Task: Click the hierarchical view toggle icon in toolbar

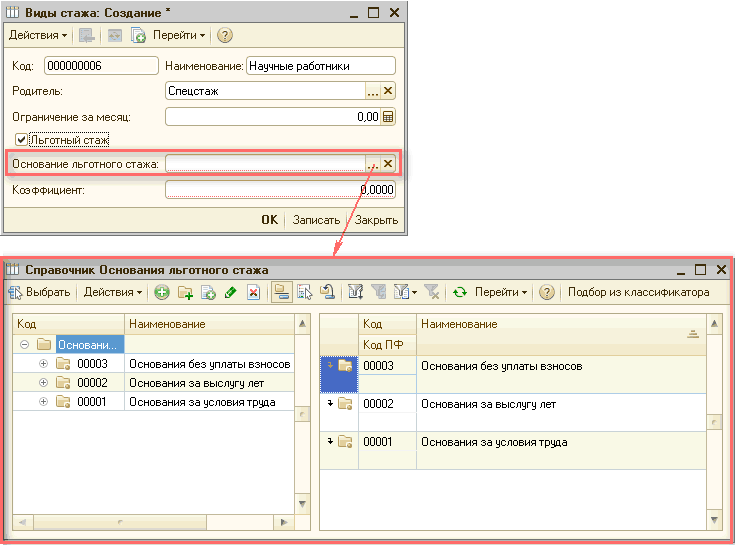Action: (281, 293)
